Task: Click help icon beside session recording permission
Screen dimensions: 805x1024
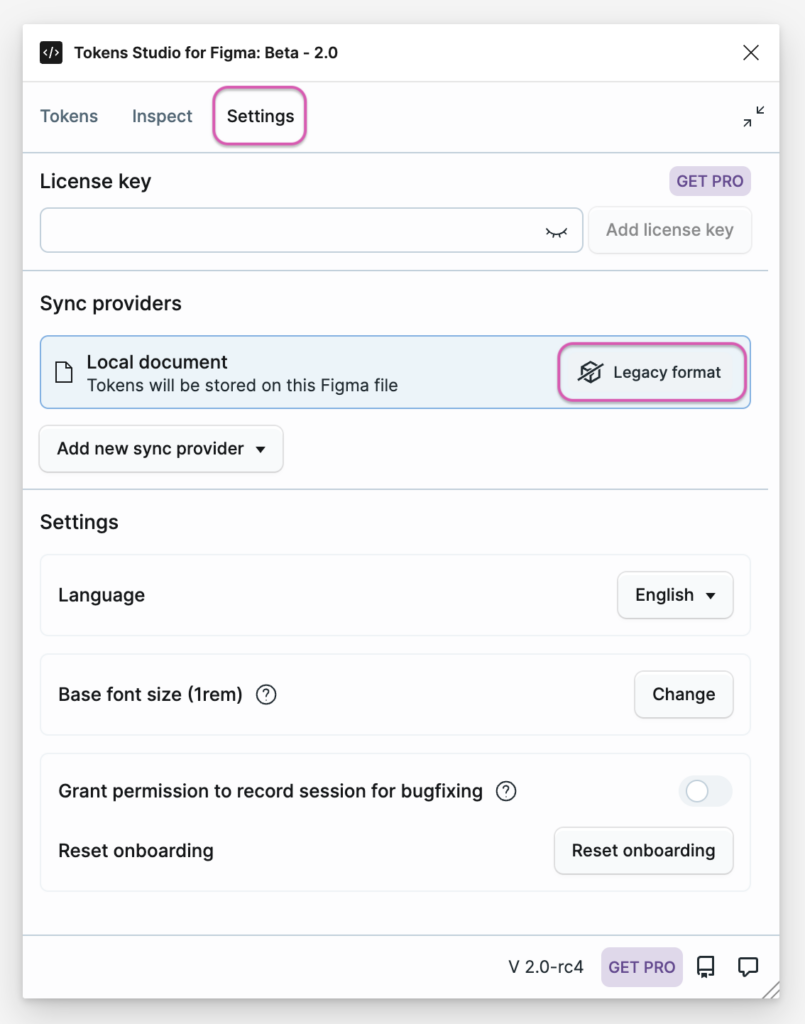Action: (506, 791)
